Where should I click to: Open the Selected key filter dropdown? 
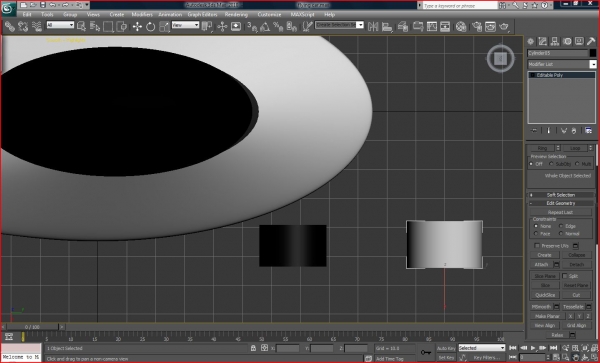tap(482, 348)
